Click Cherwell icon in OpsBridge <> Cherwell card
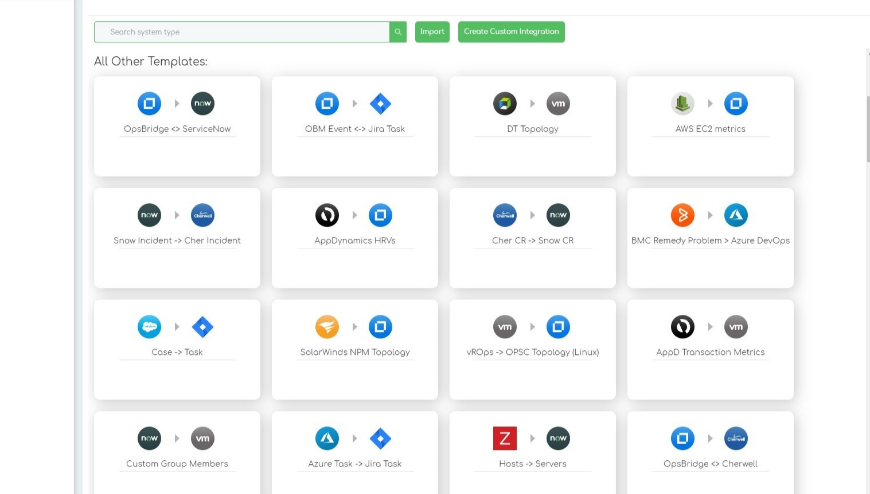The image size is (870, 494). (736, 438)
